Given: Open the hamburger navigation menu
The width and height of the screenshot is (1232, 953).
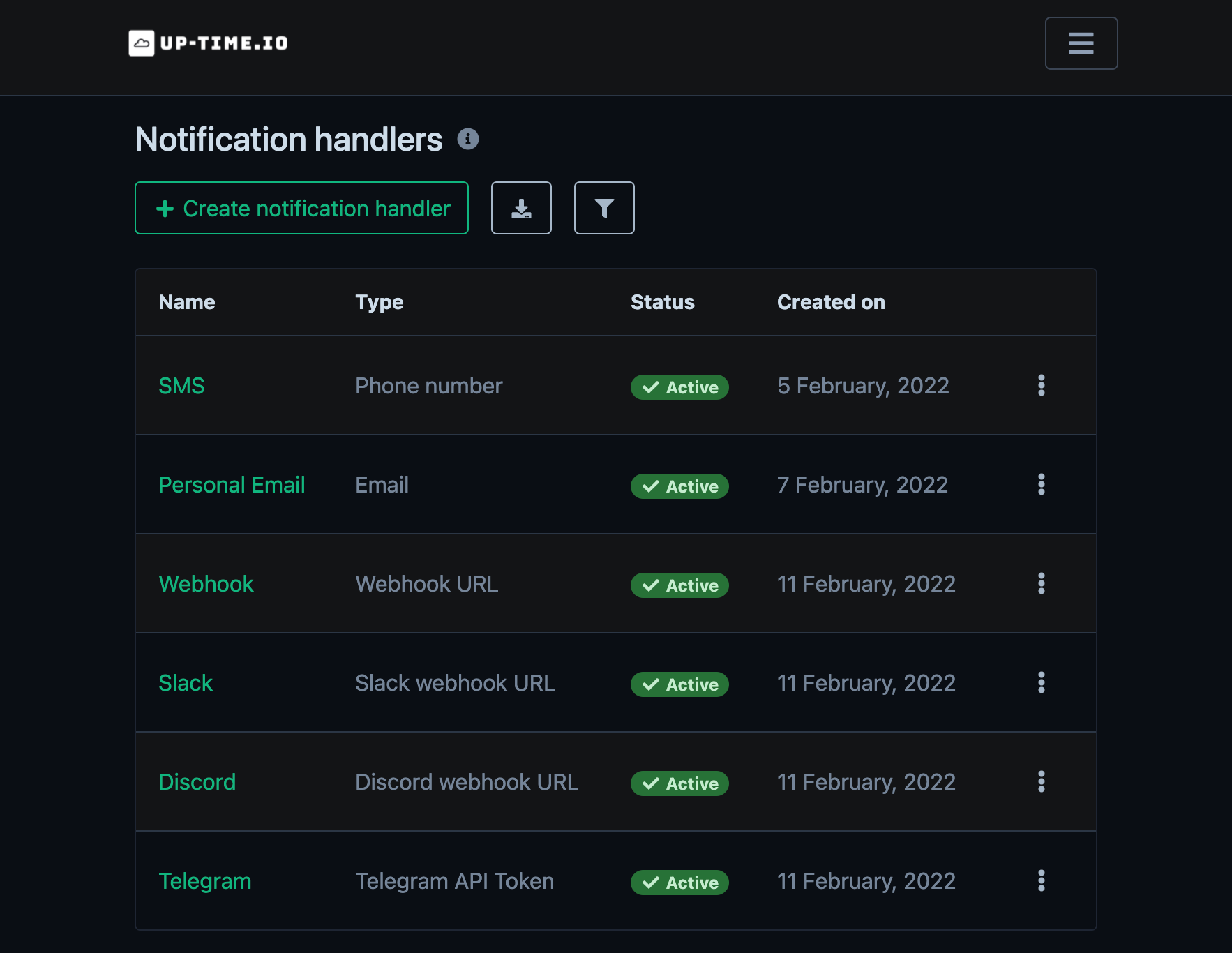Looking at the screenshot, I should [x=1081, y=43].
